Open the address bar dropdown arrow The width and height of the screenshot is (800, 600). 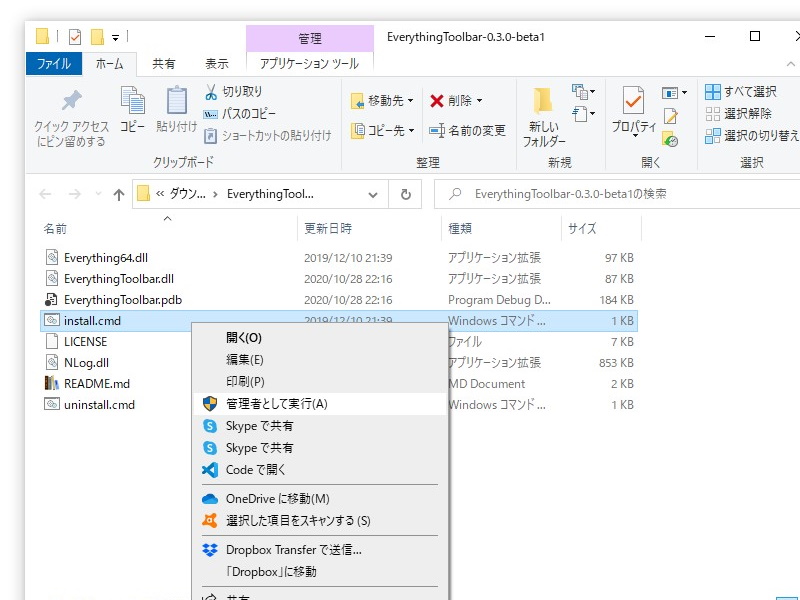[x=372, y=194]
